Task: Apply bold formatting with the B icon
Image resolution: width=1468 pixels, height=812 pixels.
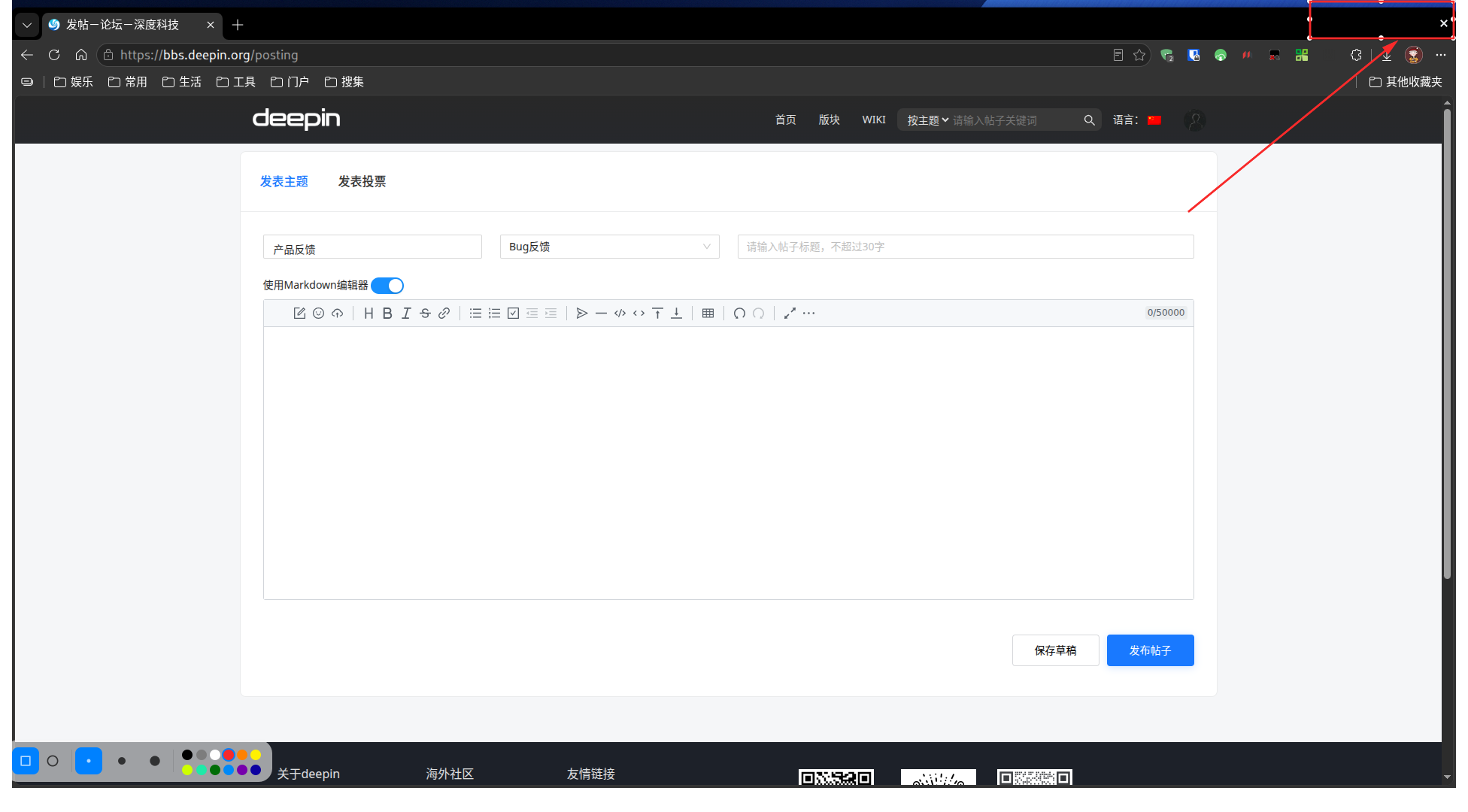Action: click(x=387, y=314)
